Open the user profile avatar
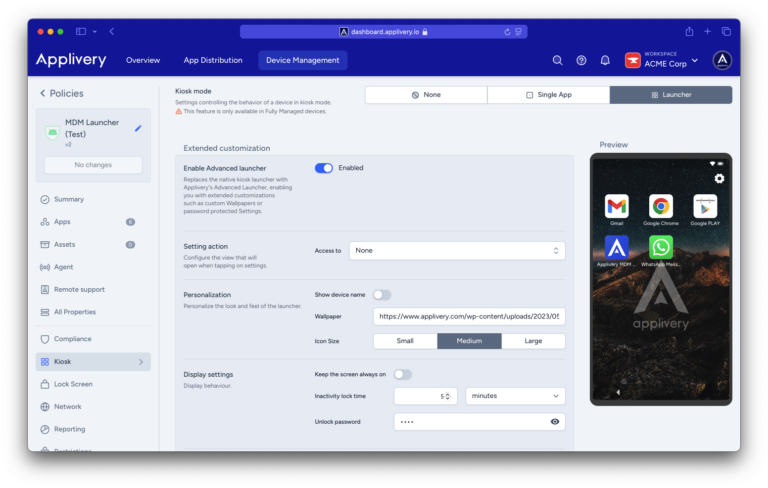 (722, 60)
